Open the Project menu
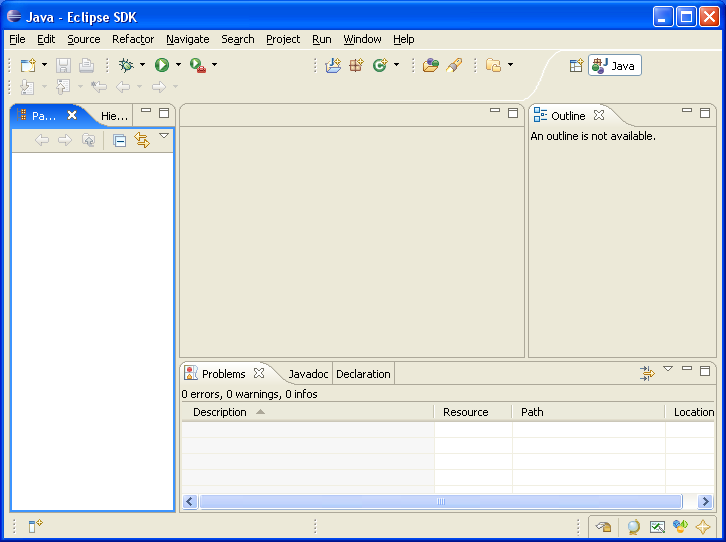Screen dimensions: 726x542 (x=283, y=39)
